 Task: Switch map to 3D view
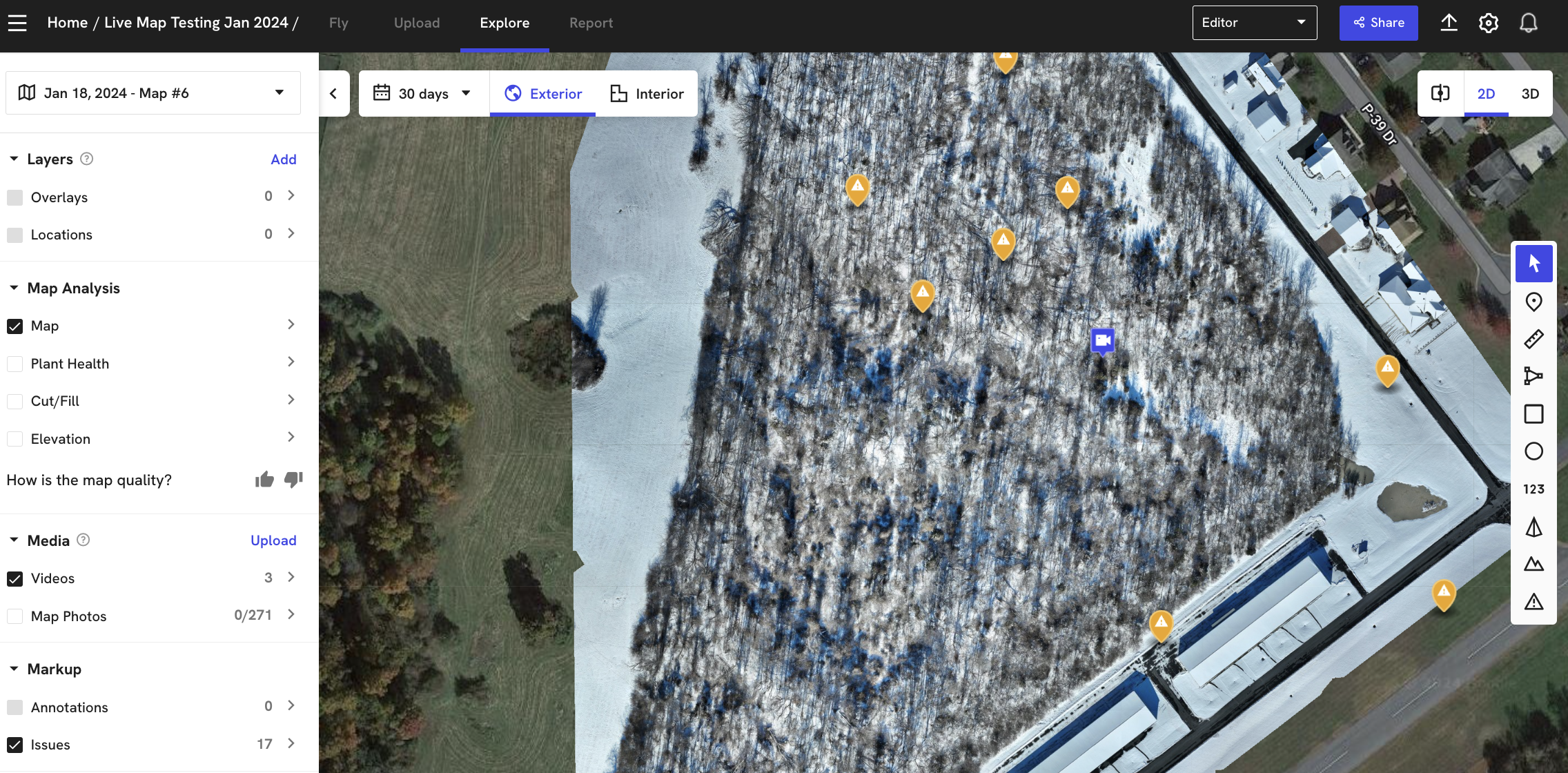pyautogui.click(x=1530, y=93)
